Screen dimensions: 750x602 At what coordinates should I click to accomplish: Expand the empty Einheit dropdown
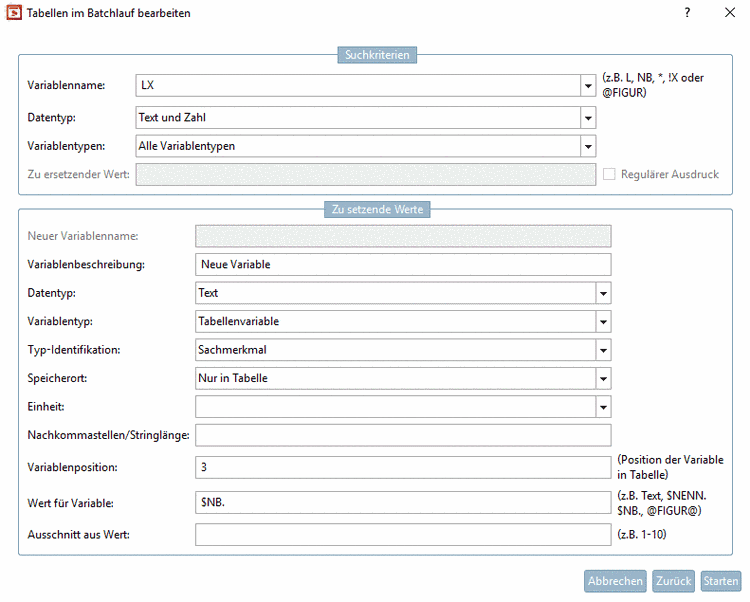(x=602, y=407)
